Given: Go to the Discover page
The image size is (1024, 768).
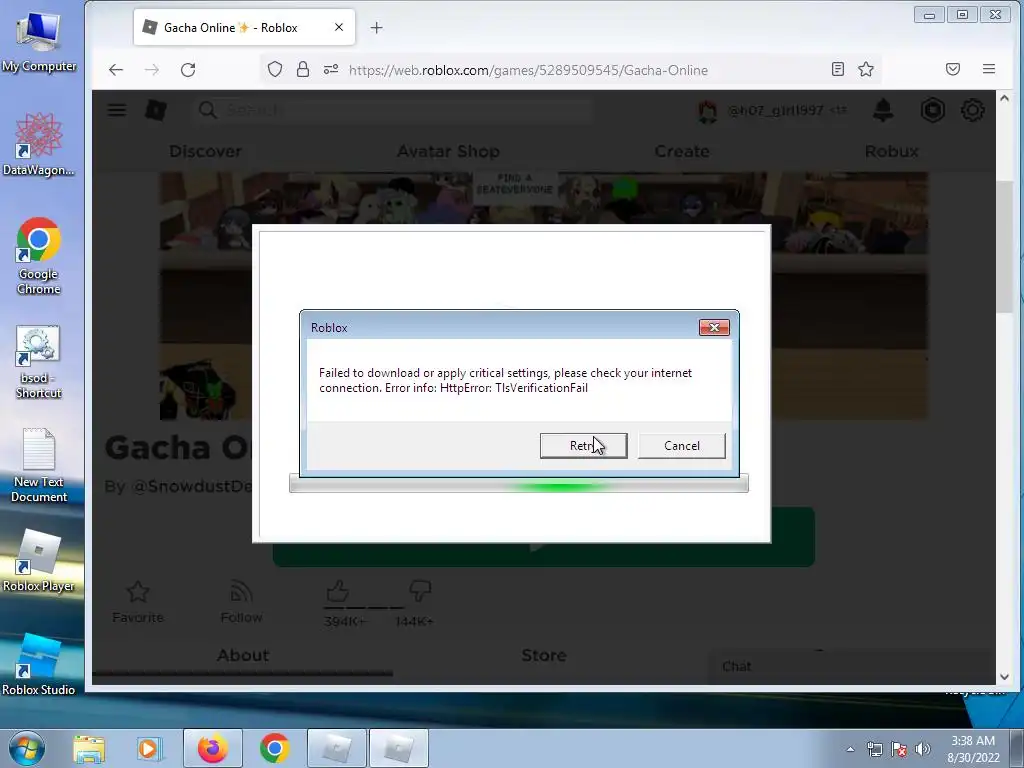Looking at the screenshot, I should [205, 151].
